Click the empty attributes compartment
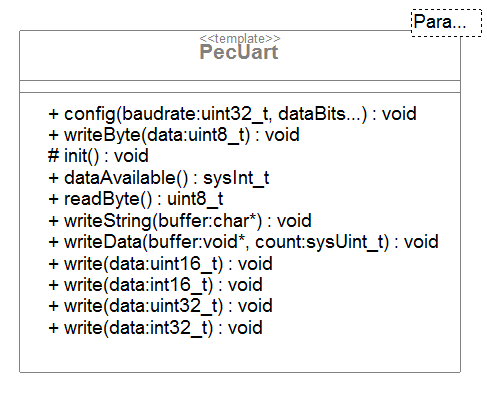Viewport: 487px width, 396px height. [240, 86]
